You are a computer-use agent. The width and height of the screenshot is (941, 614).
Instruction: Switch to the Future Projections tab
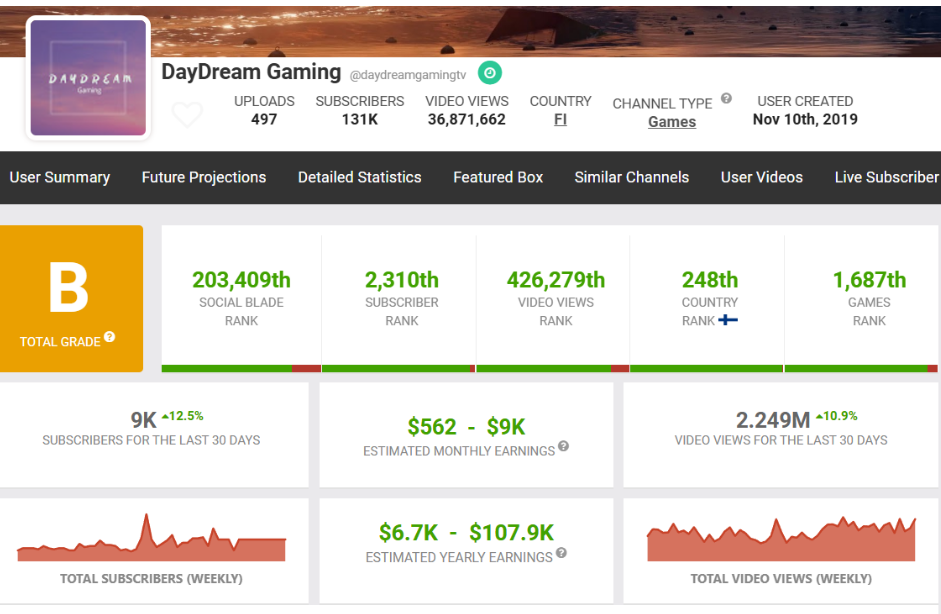(x=204, y=177)
